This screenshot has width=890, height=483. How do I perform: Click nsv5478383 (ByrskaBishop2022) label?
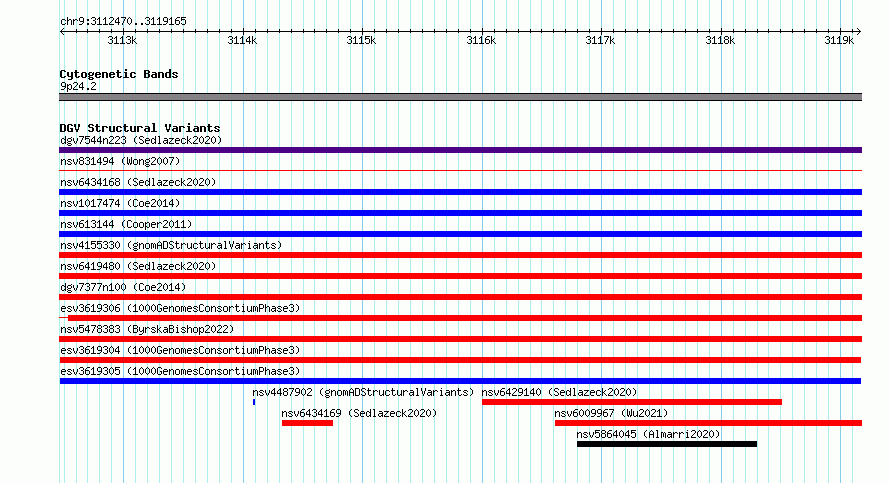coord(147,329)
